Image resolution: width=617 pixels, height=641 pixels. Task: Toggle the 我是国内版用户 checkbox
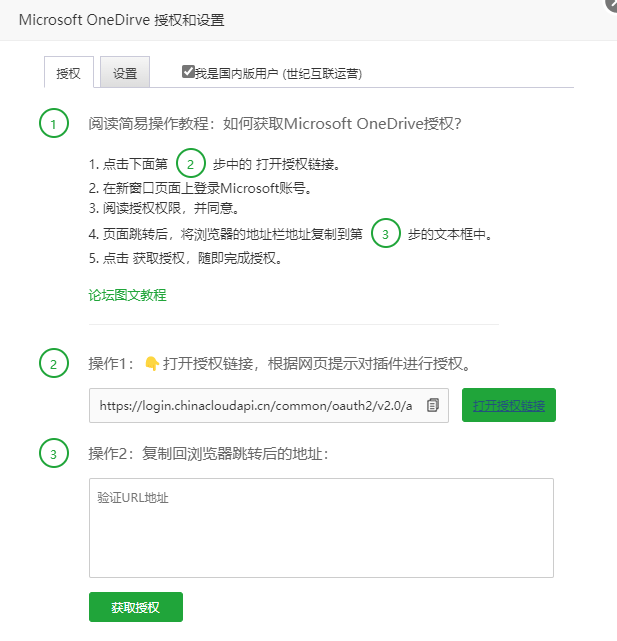[x=188, y=72]
